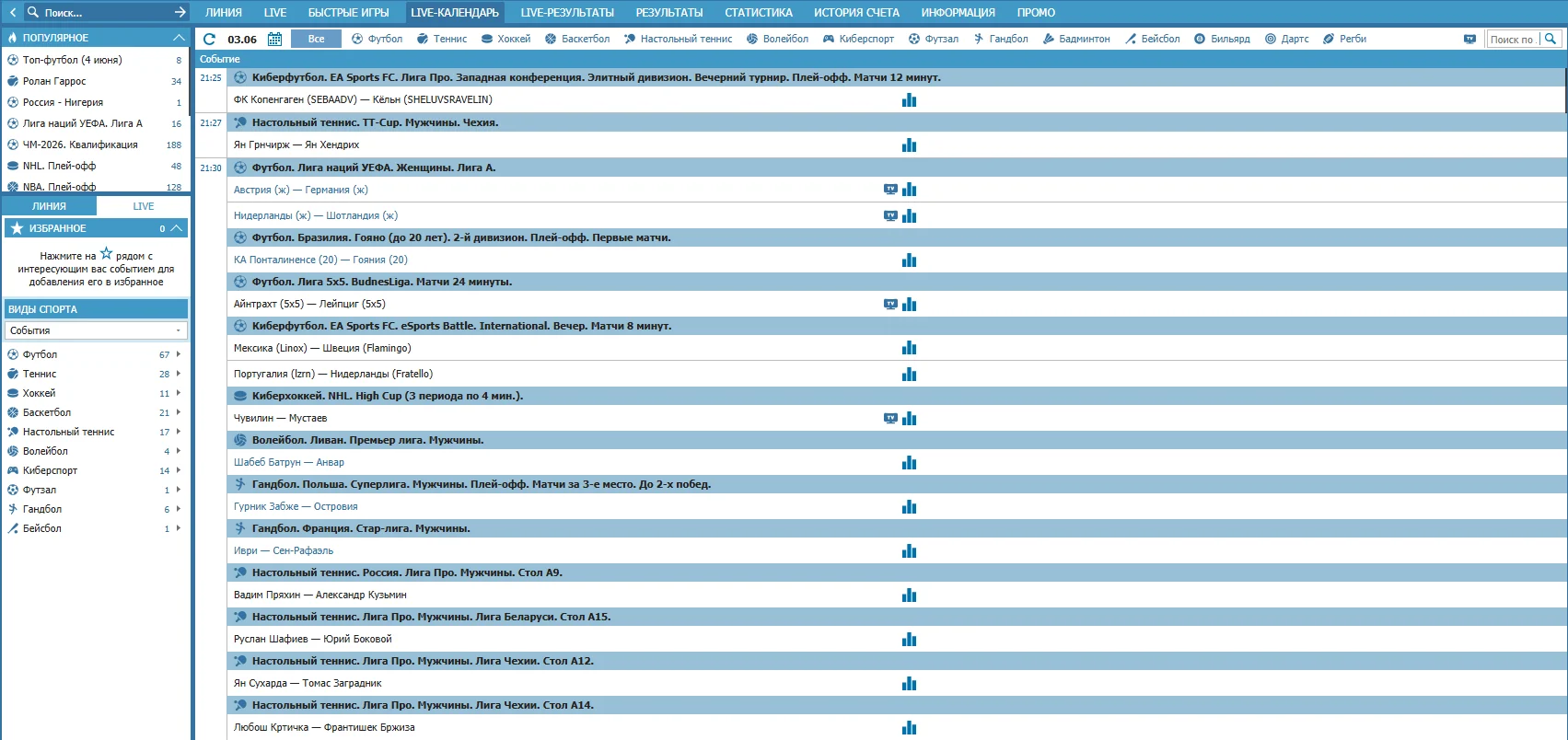The width and height of the screenshot is (1568, 740).
Task: Toggle the Все sports filter
Action: [x=316, y=39]
